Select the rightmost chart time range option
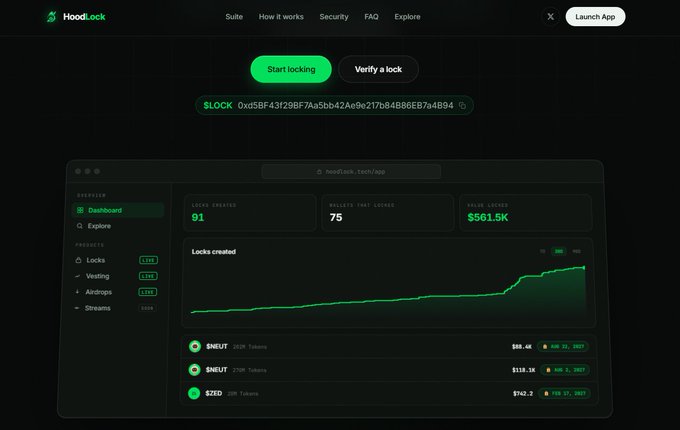Viewport: 680px width, 430px height. 576,251
